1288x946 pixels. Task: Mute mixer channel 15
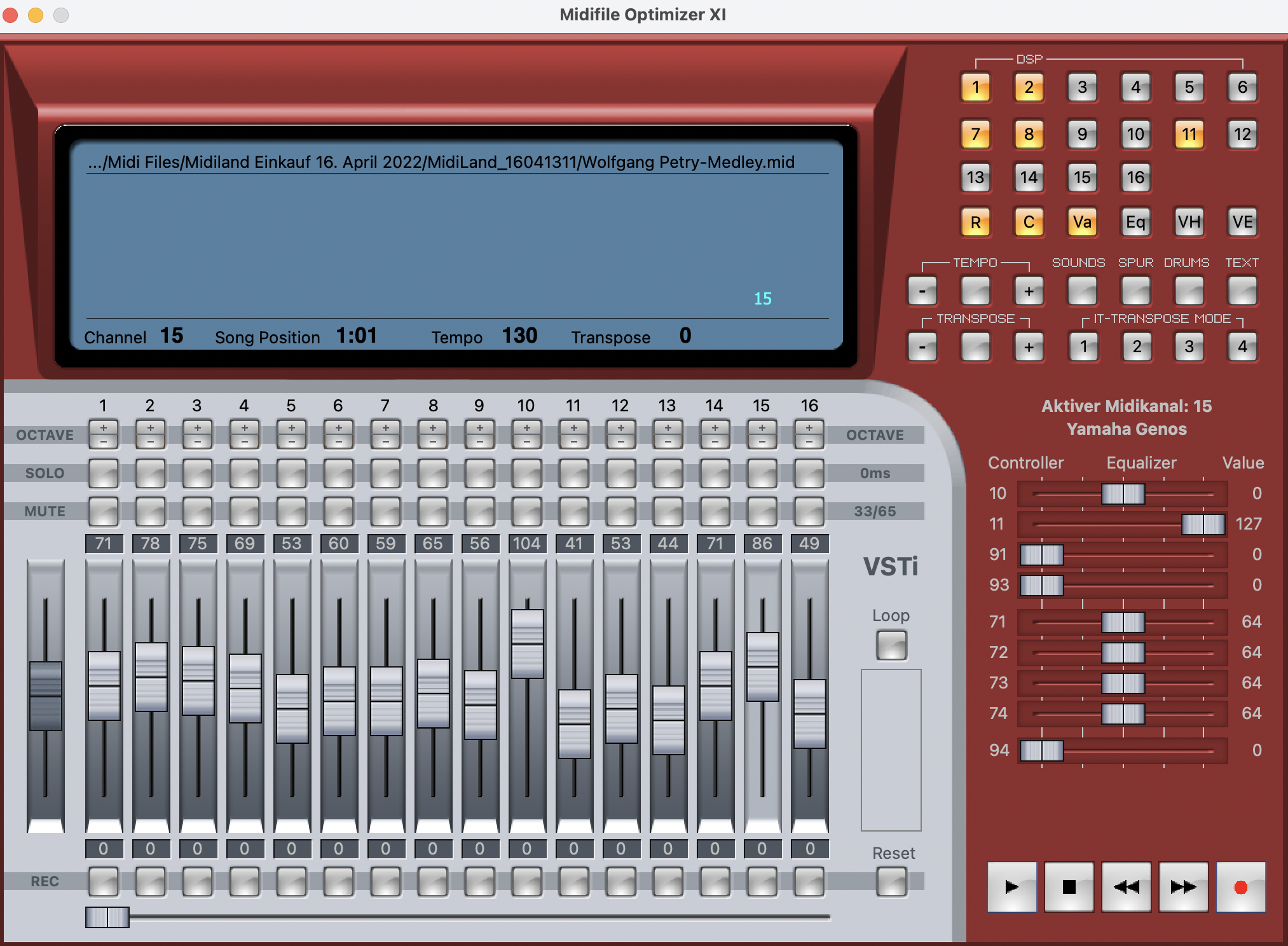pos(762,512)
